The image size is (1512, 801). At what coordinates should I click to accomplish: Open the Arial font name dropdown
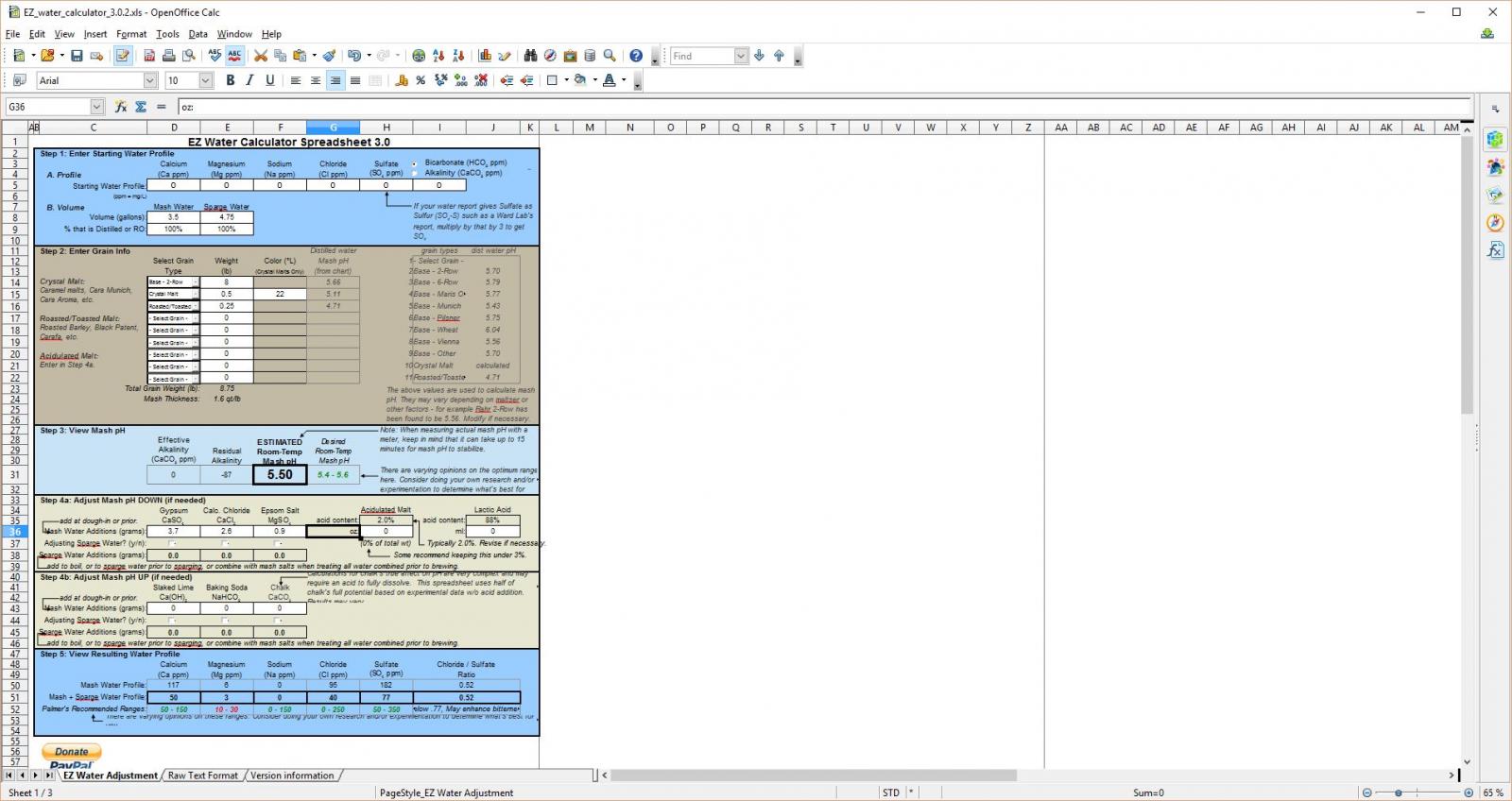click(149, 81)
